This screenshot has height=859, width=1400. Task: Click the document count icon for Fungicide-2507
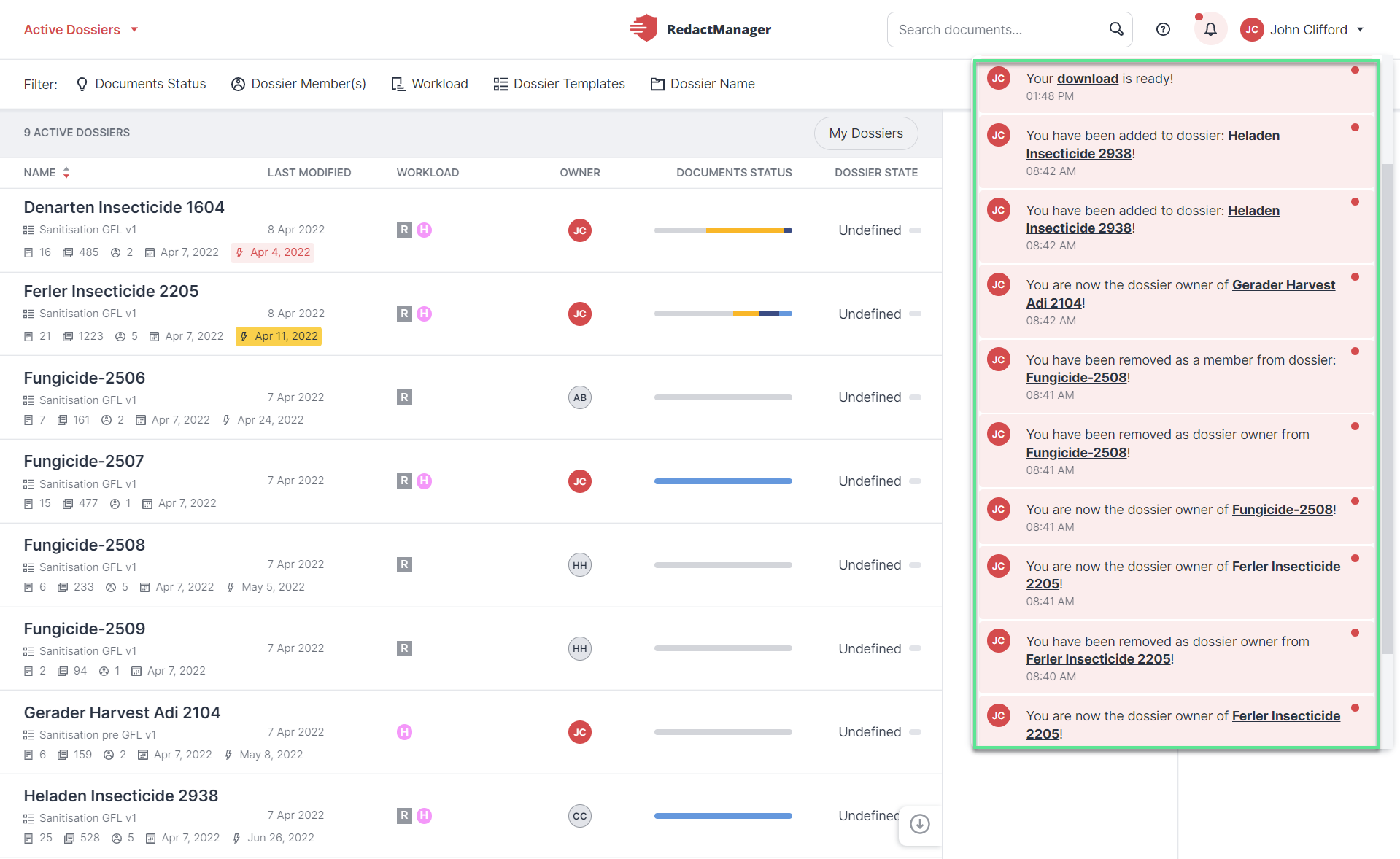point(28,503)
